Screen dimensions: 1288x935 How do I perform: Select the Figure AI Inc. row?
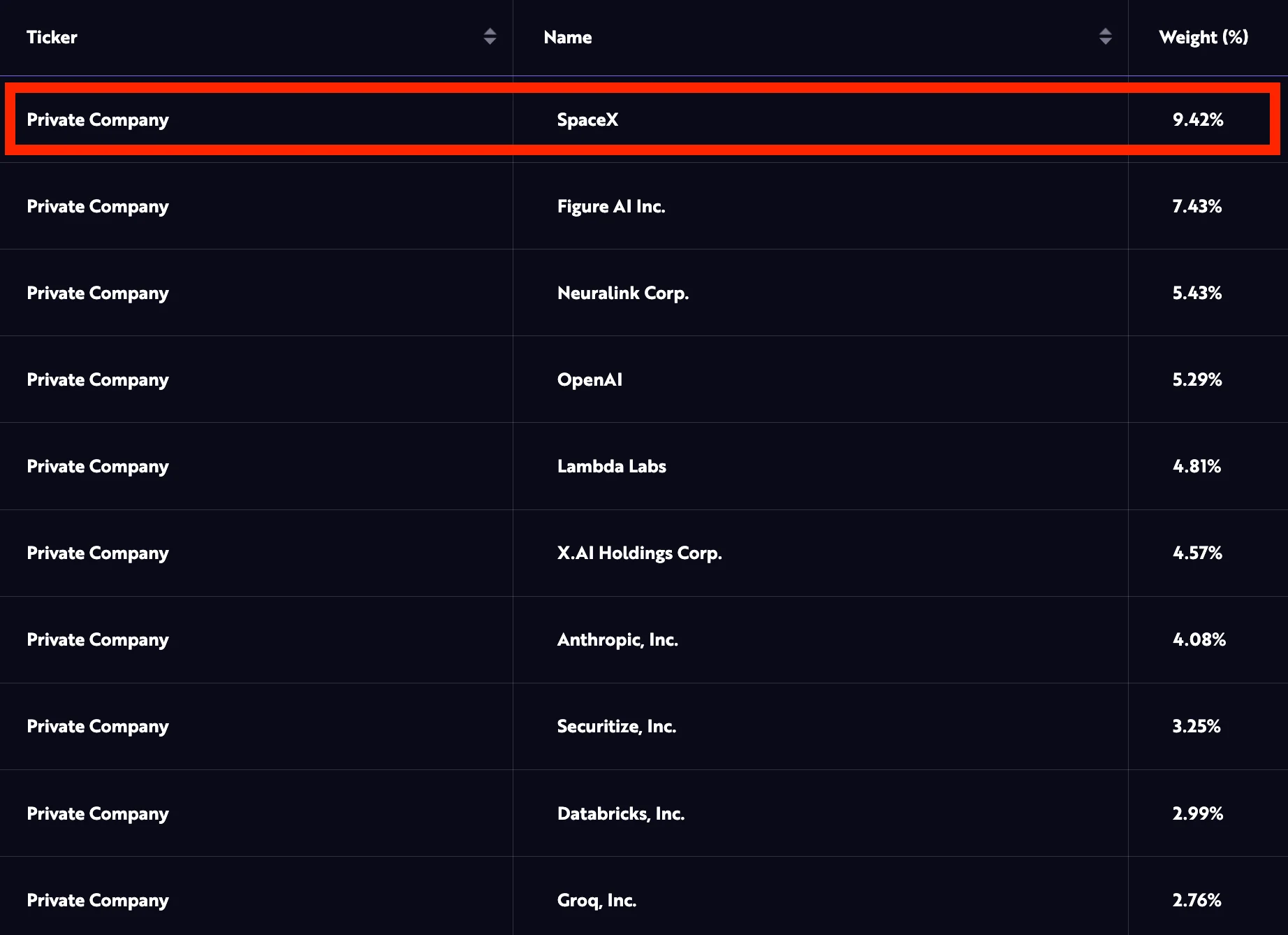point(610,206)
